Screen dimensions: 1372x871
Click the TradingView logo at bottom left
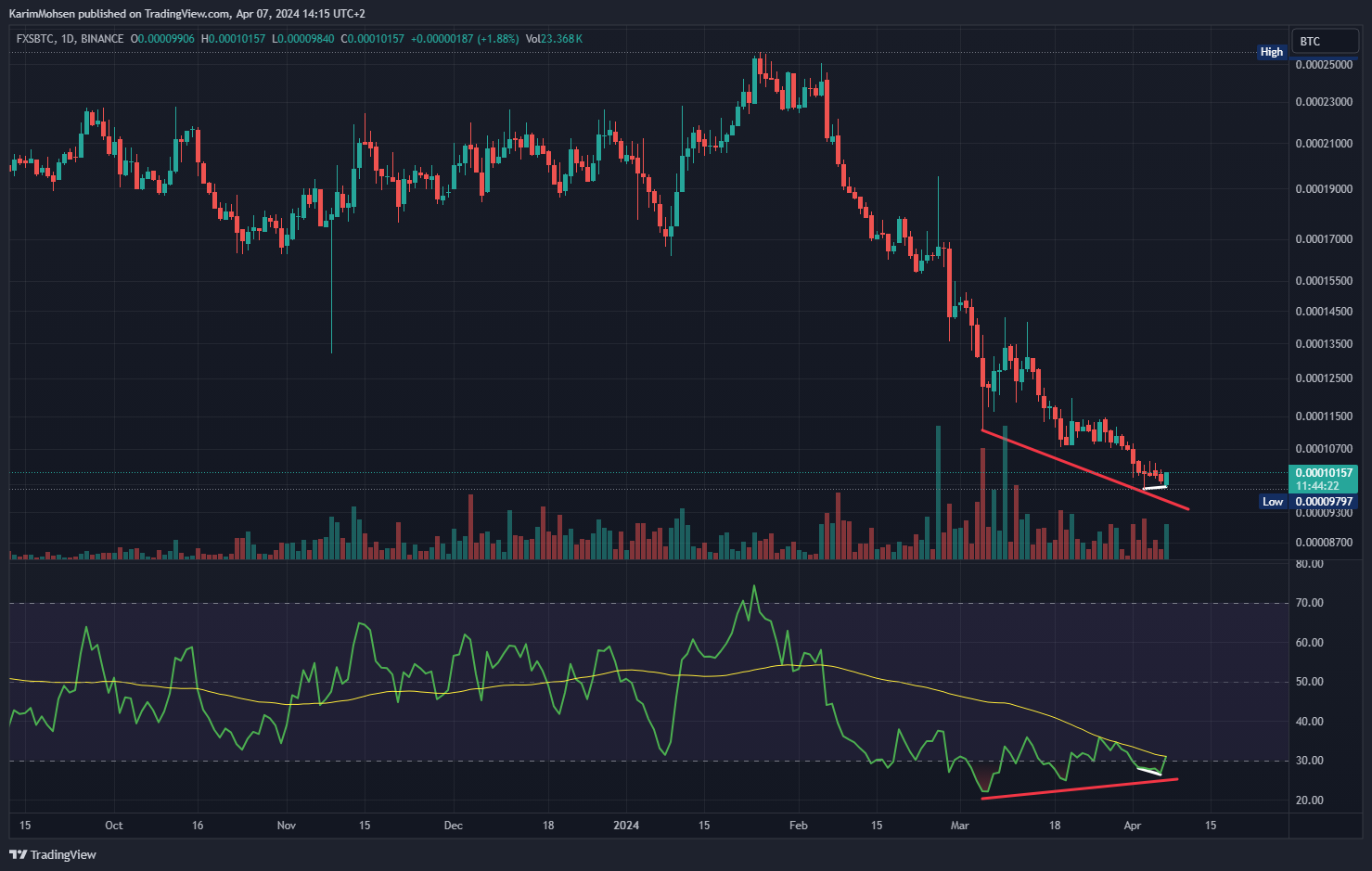click(x=53, y=854)
